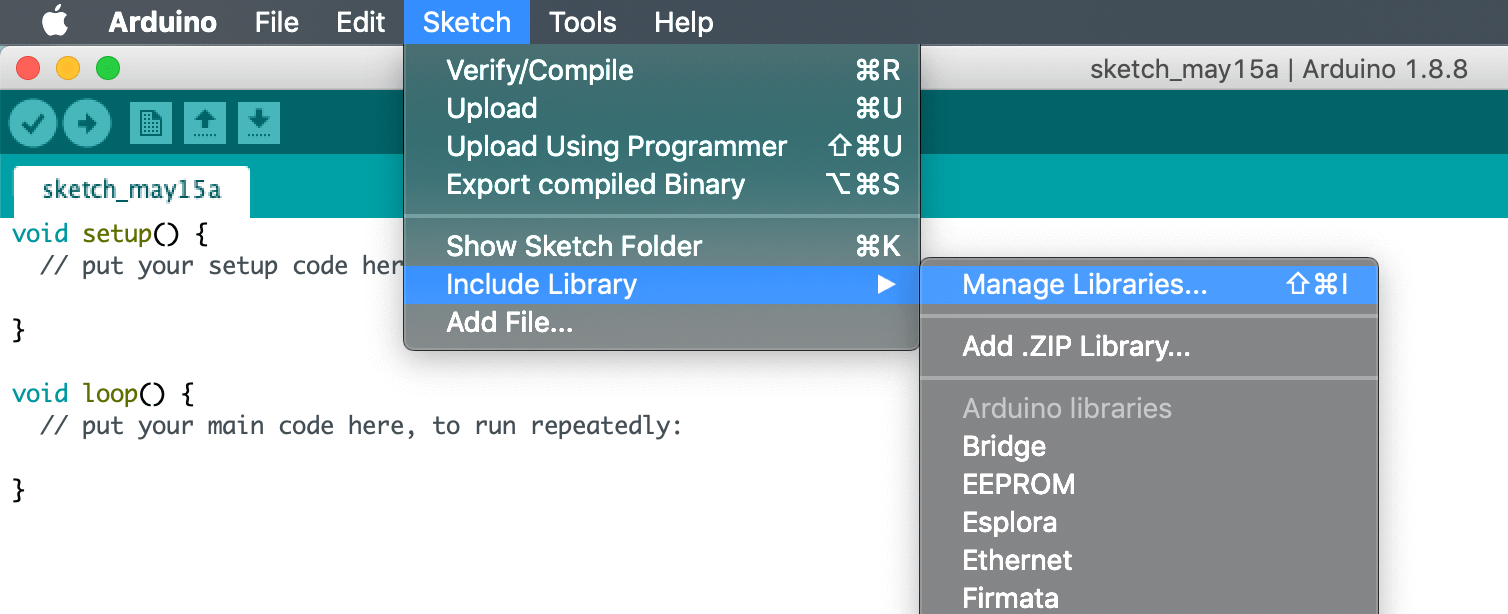Close the open Sketch menu

tap(467, 22)
